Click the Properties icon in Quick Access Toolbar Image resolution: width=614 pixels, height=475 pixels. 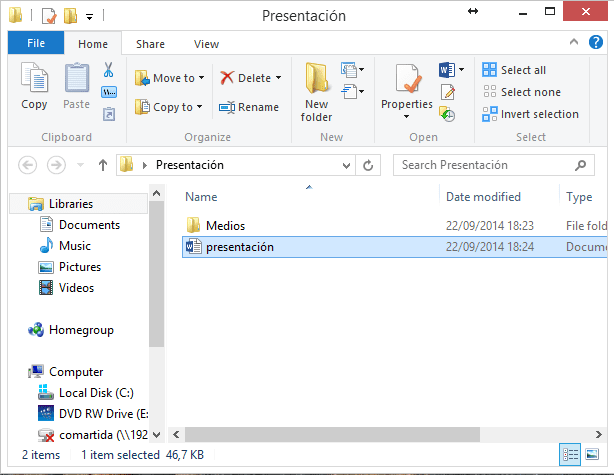(49, 16)
